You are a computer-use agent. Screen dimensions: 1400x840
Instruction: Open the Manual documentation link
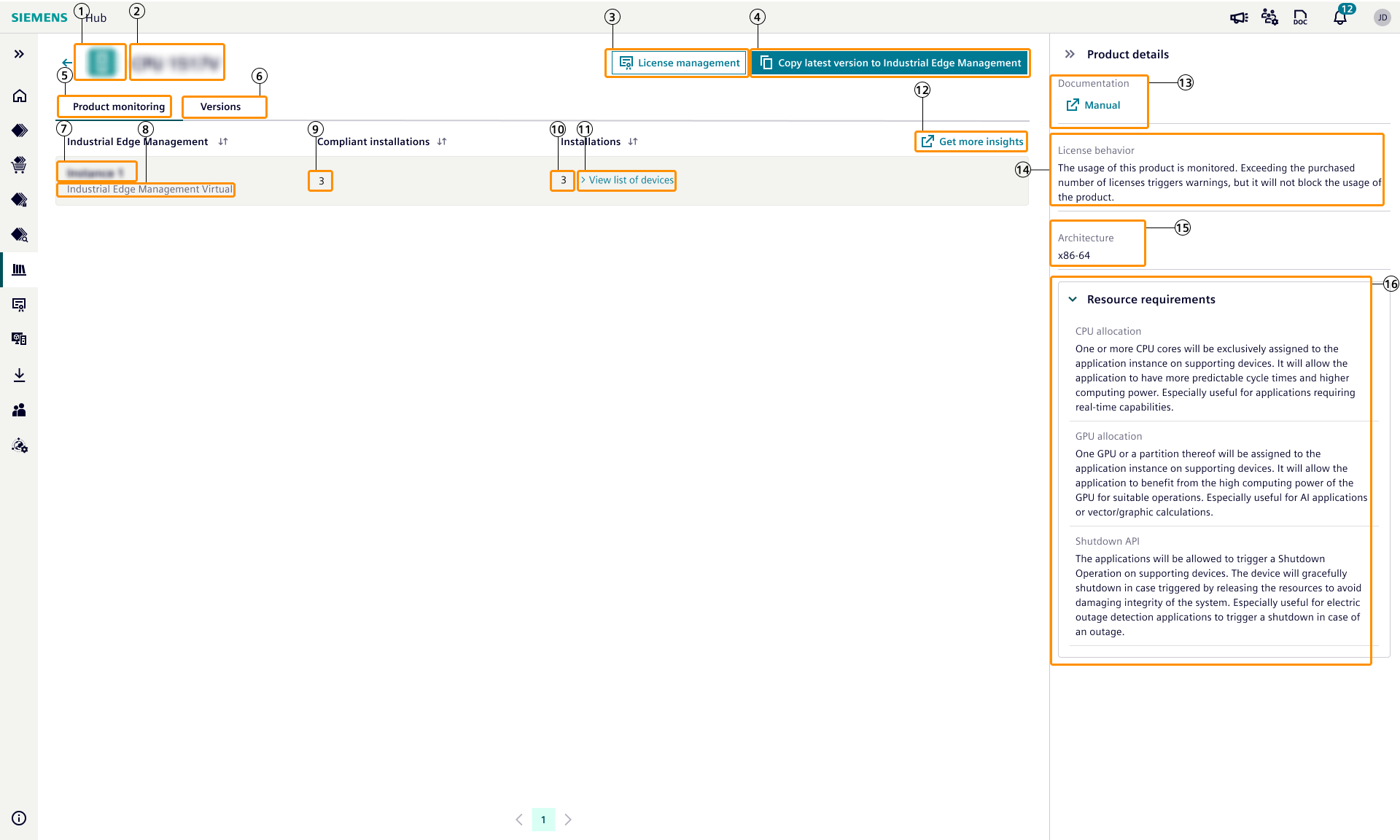tap(1094, 105)
